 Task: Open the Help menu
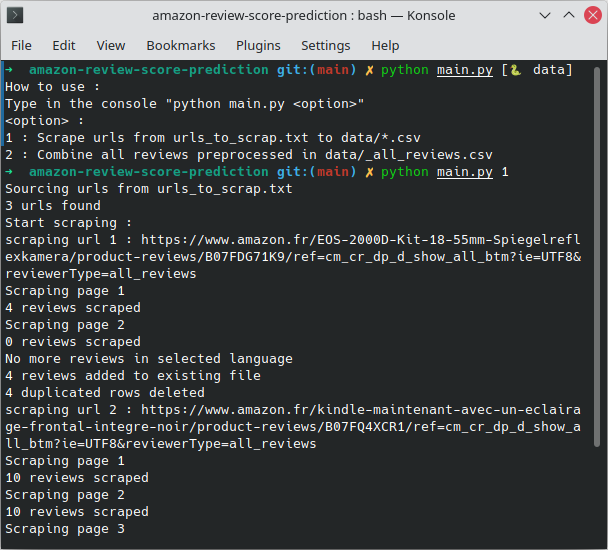tap(385, 46)
